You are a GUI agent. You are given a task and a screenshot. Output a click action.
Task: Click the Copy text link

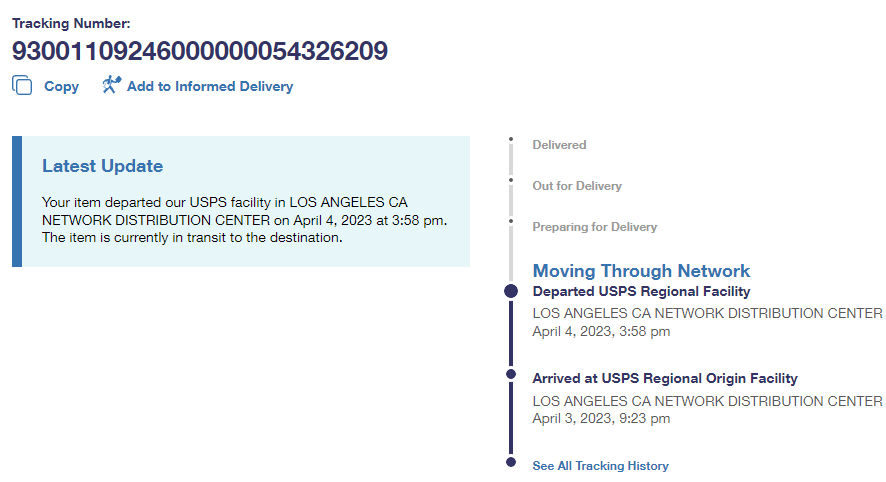coord(61,87)
